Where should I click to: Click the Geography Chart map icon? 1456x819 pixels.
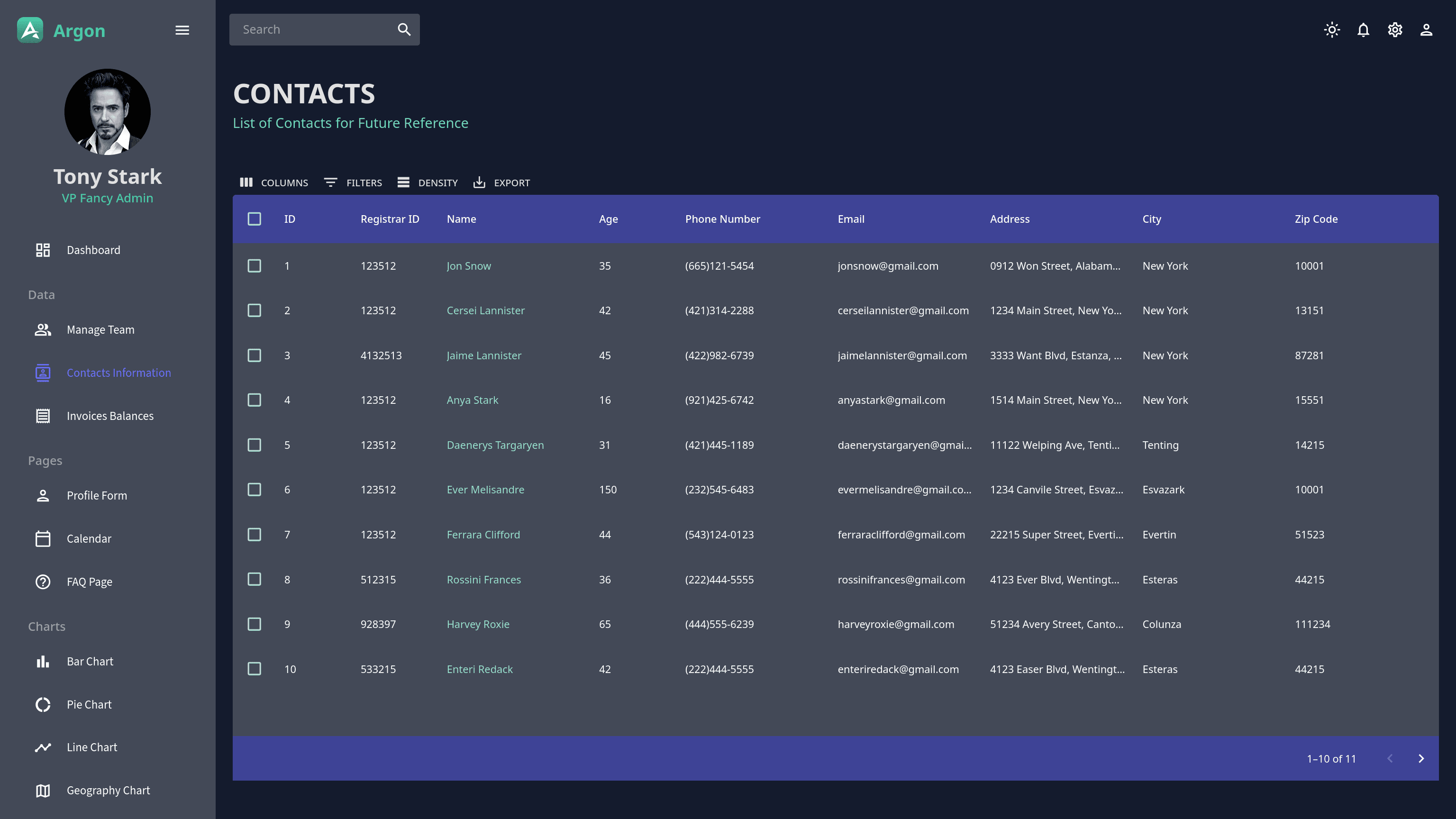click(43, 790)
